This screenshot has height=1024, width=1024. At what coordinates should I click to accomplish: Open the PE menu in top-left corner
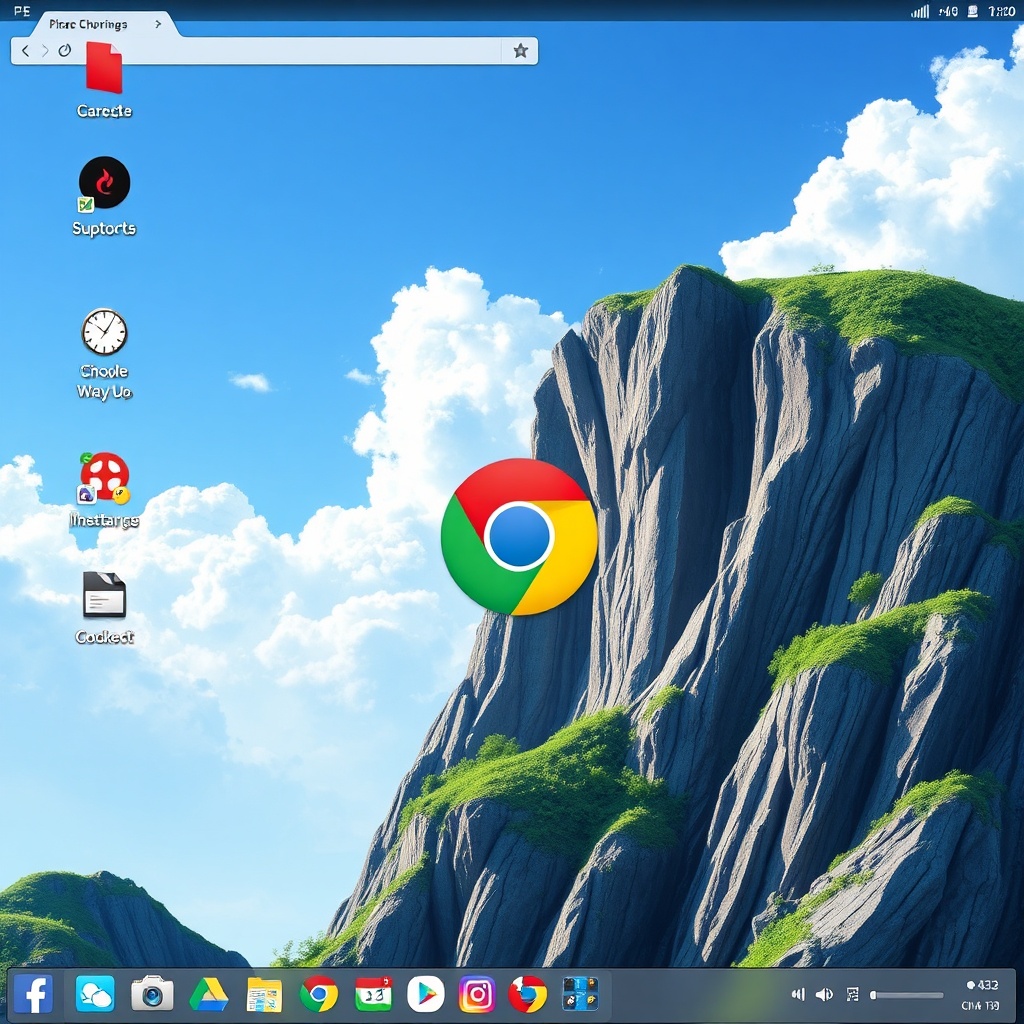point(22,11)
